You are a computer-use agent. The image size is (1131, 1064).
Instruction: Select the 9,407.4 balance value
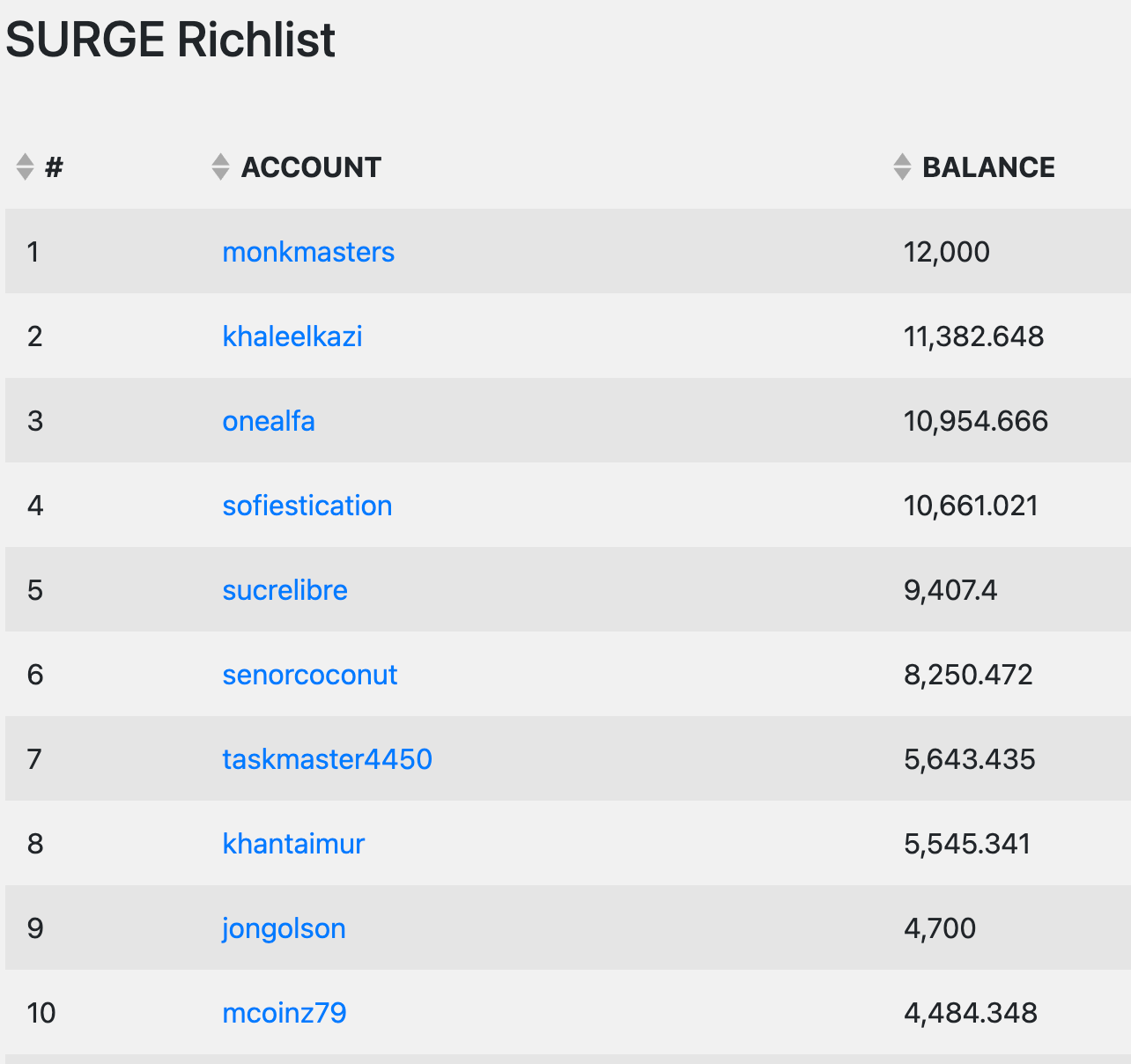click(x=950, y=590)
